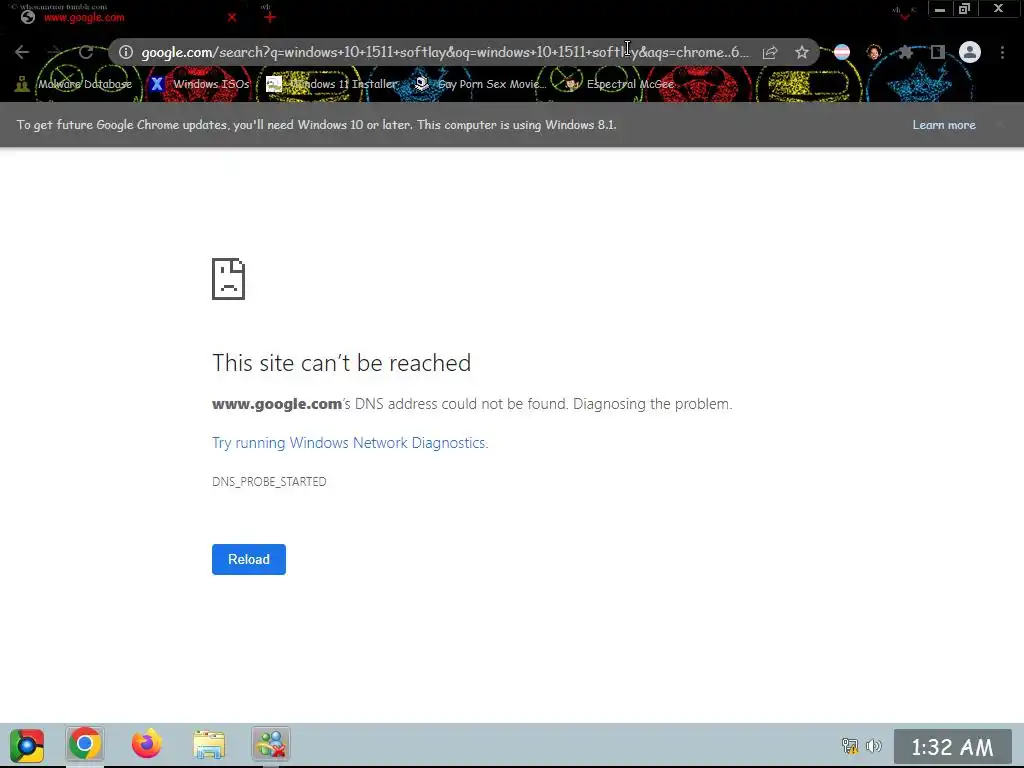
Task: Click the sad page error icon
Action: (229, 279)
